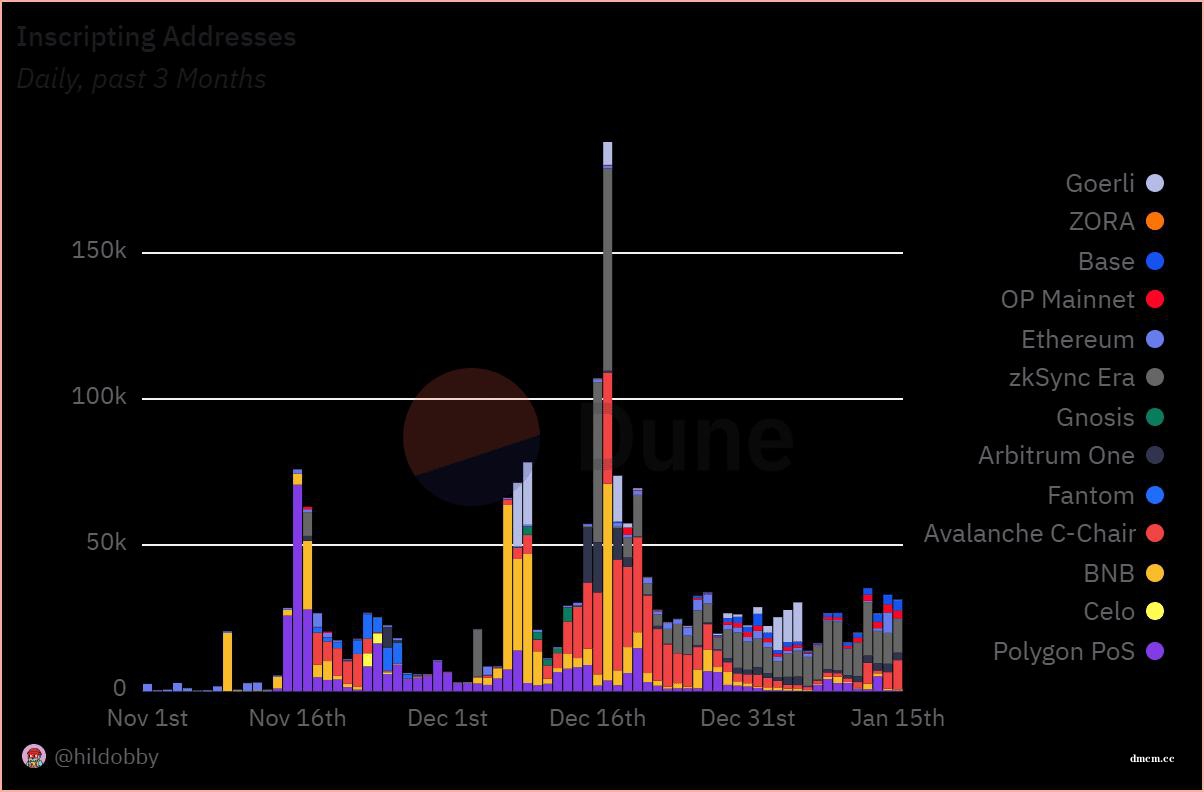Click the Celo yellow legend dot
This screenshot has height=792, width=1204.
click(x=1155, y=612)
